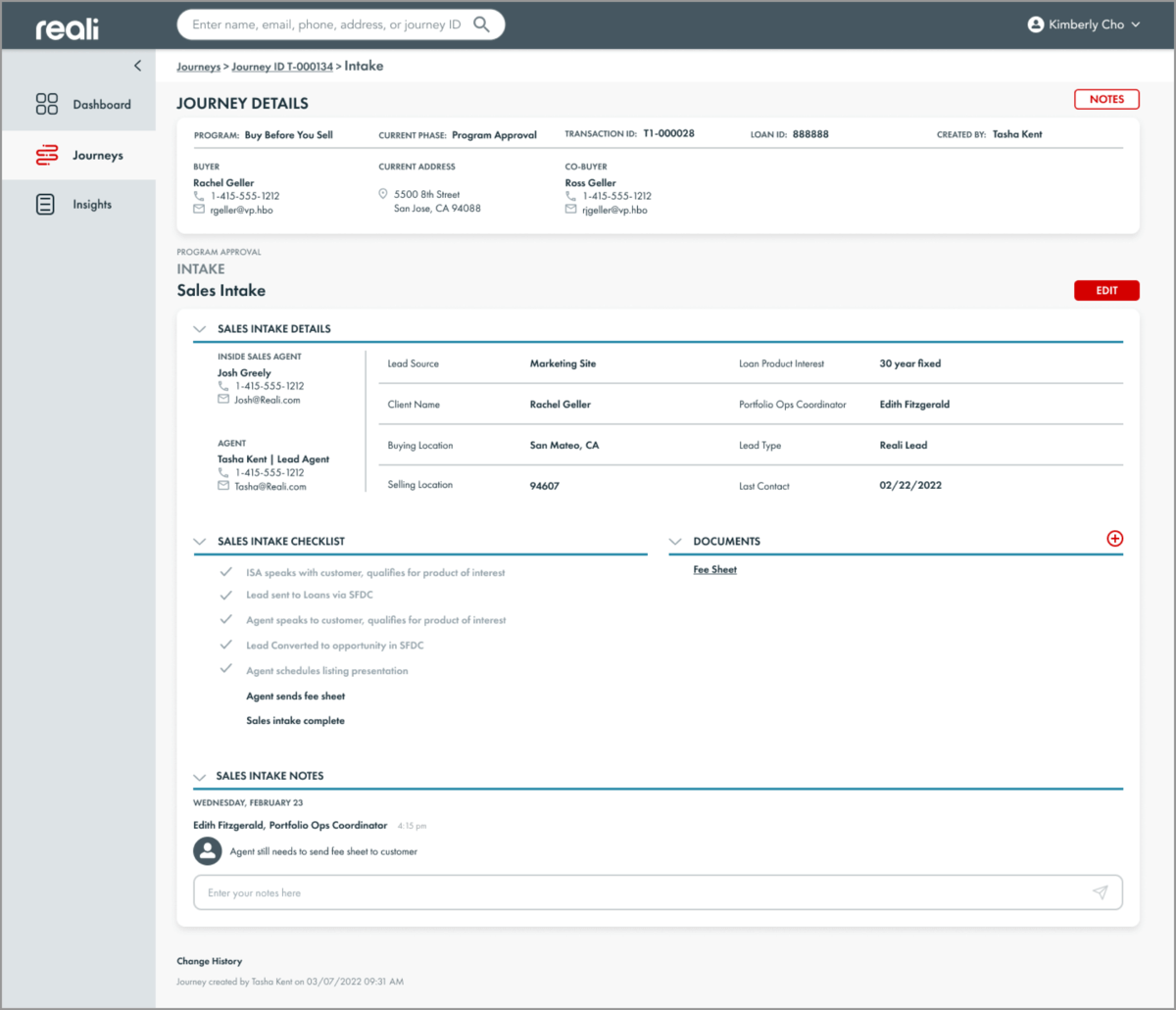Click the San Mateo, CA buying location
The image size is (1176, 1010).
(564, 446)
